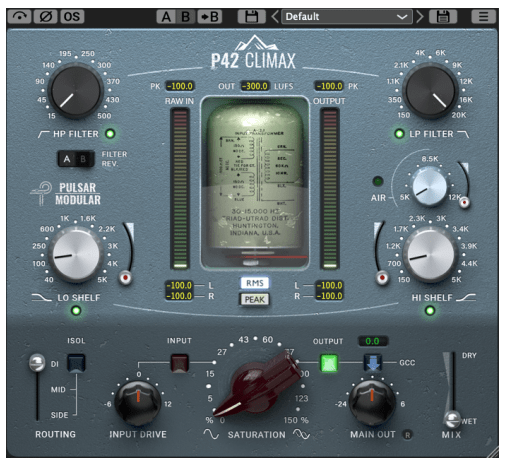Select the A comparison slot
This screenshot has height=466, width=510.
166,16
